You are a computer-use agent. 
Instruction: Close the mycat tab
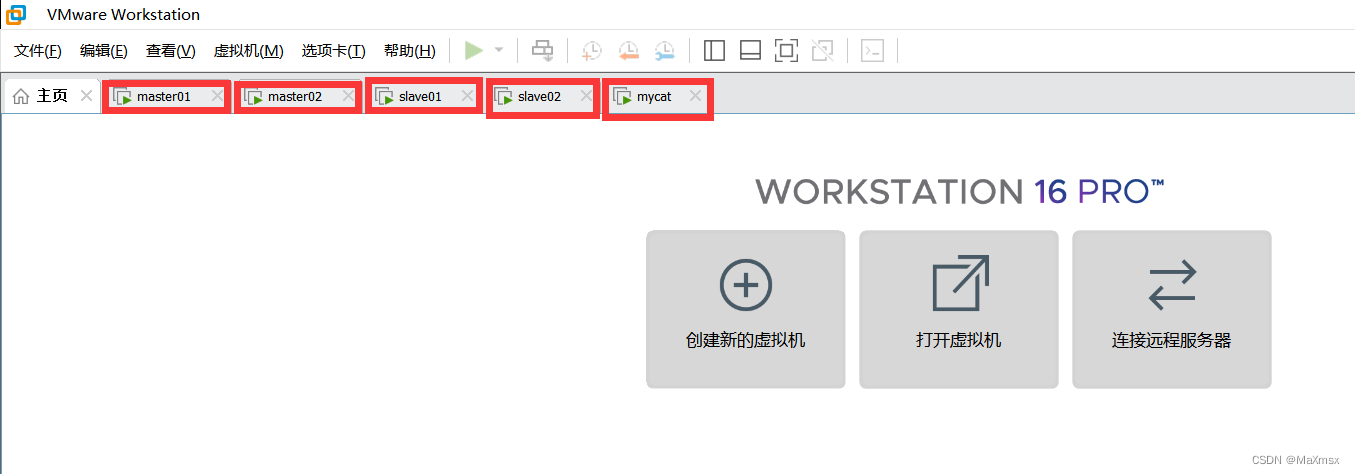tap(696, 96)
